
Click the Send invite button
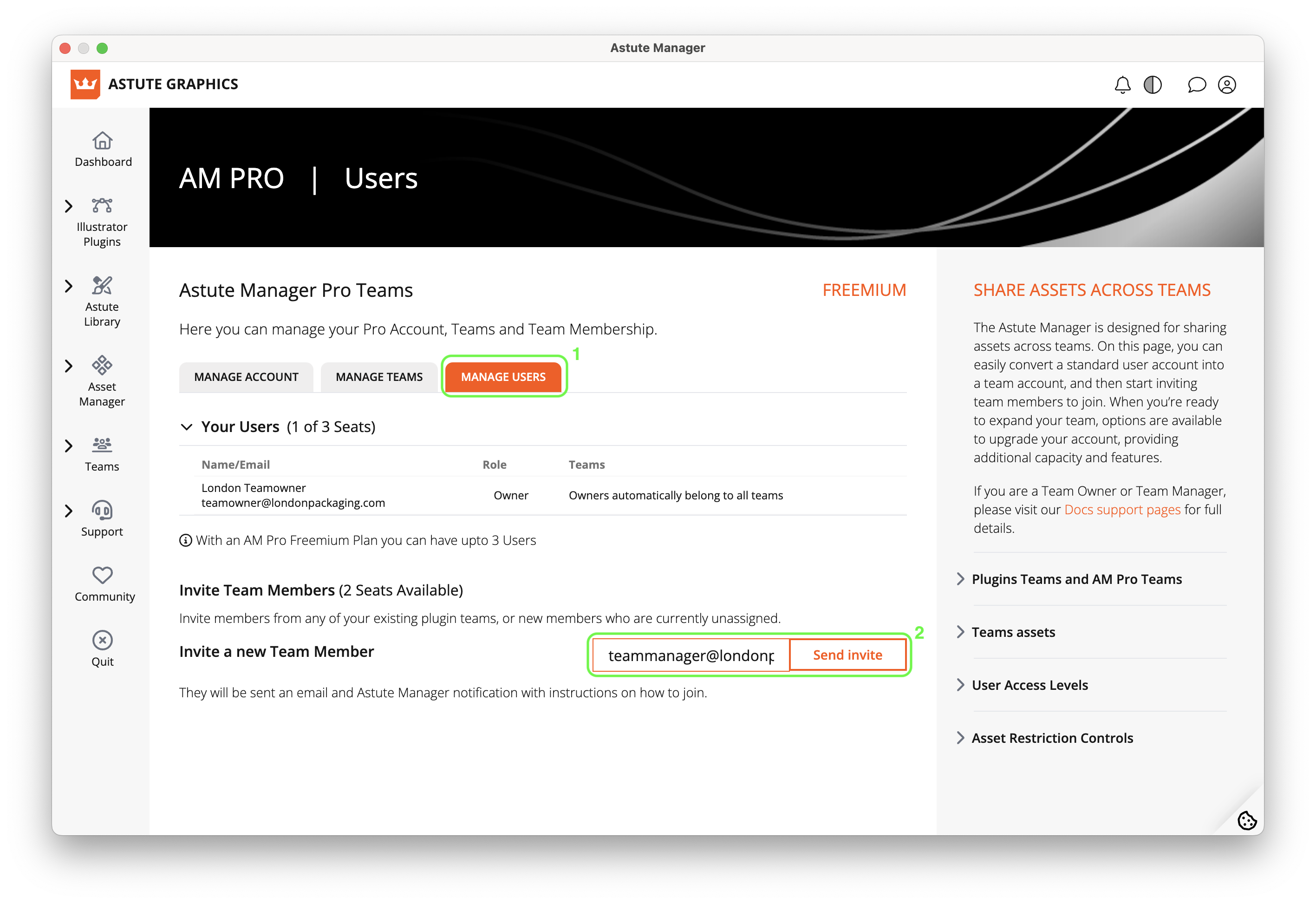[x=847, y=655]
